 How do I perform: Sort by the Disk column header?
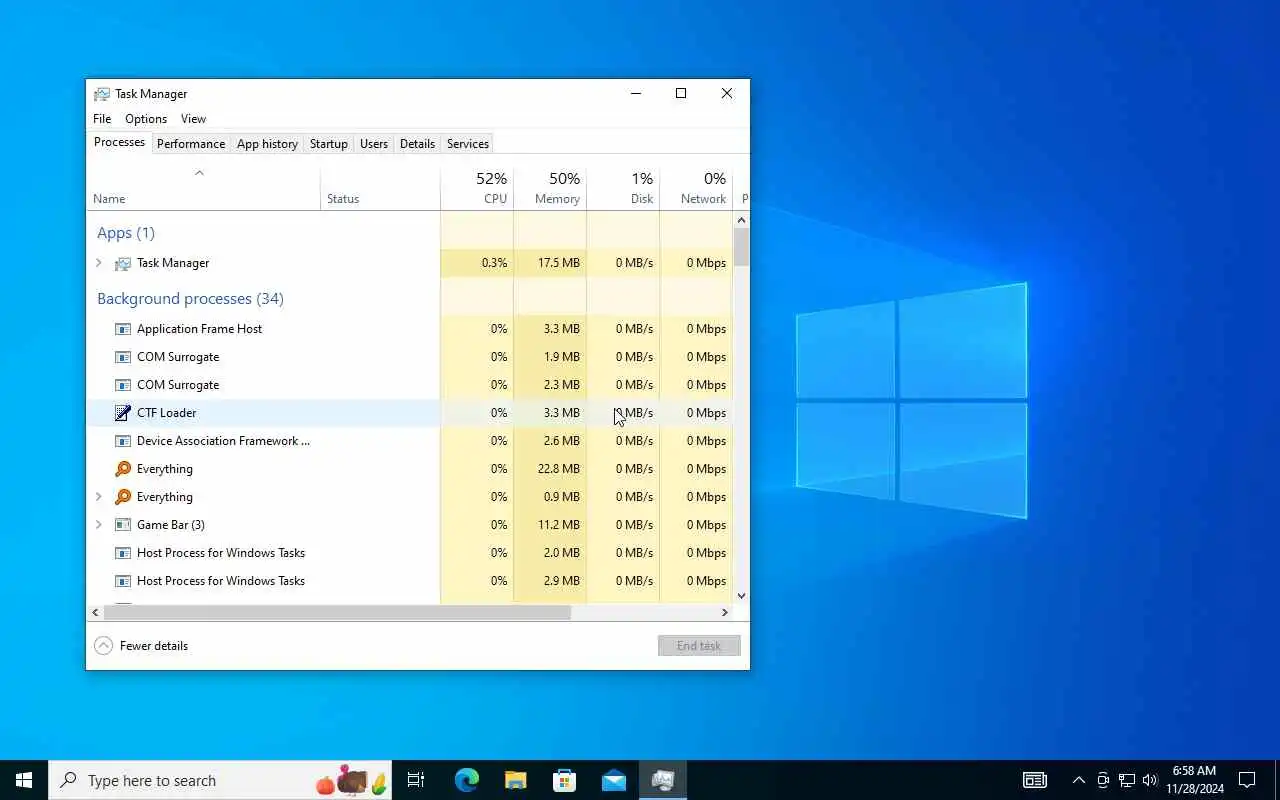click(623, 188)
